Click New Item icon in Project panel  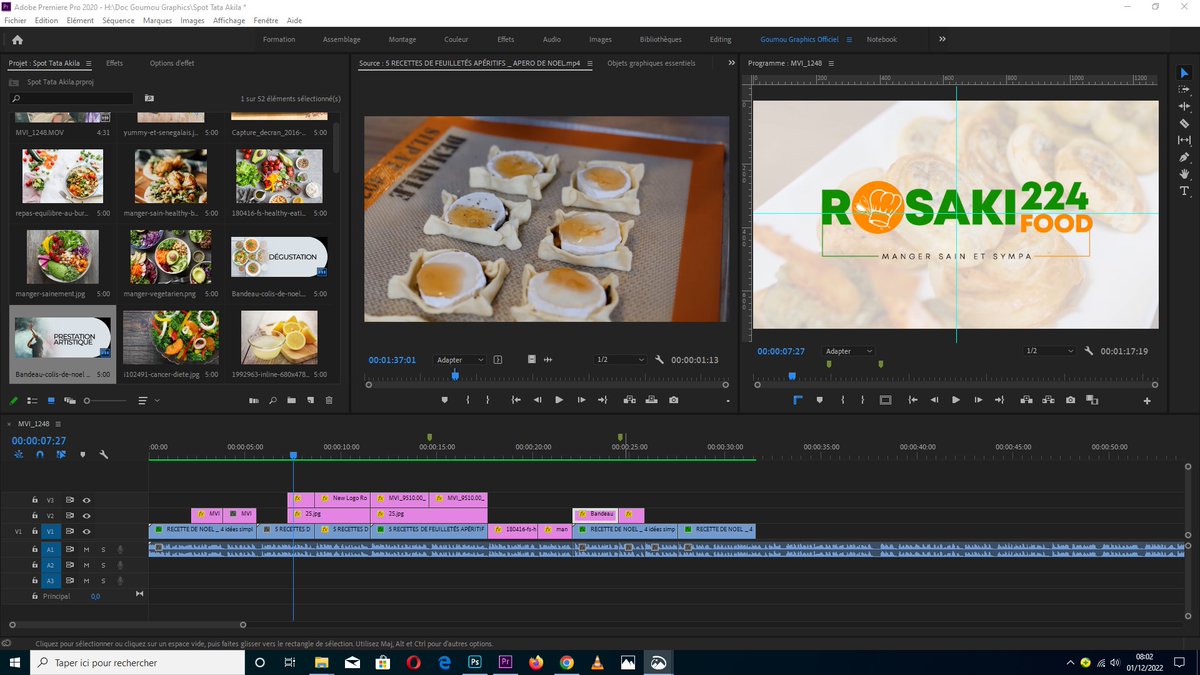tap(310, 400)
